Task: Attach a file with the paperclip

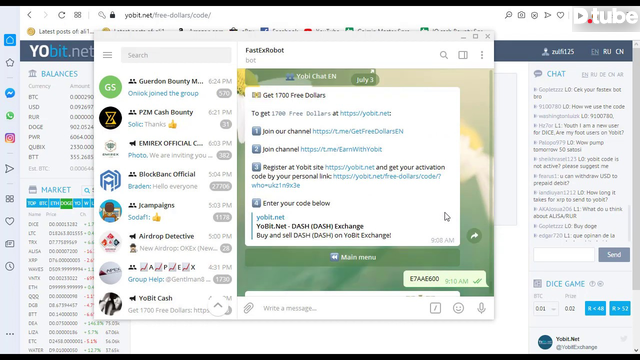Action: click(249, 308)
